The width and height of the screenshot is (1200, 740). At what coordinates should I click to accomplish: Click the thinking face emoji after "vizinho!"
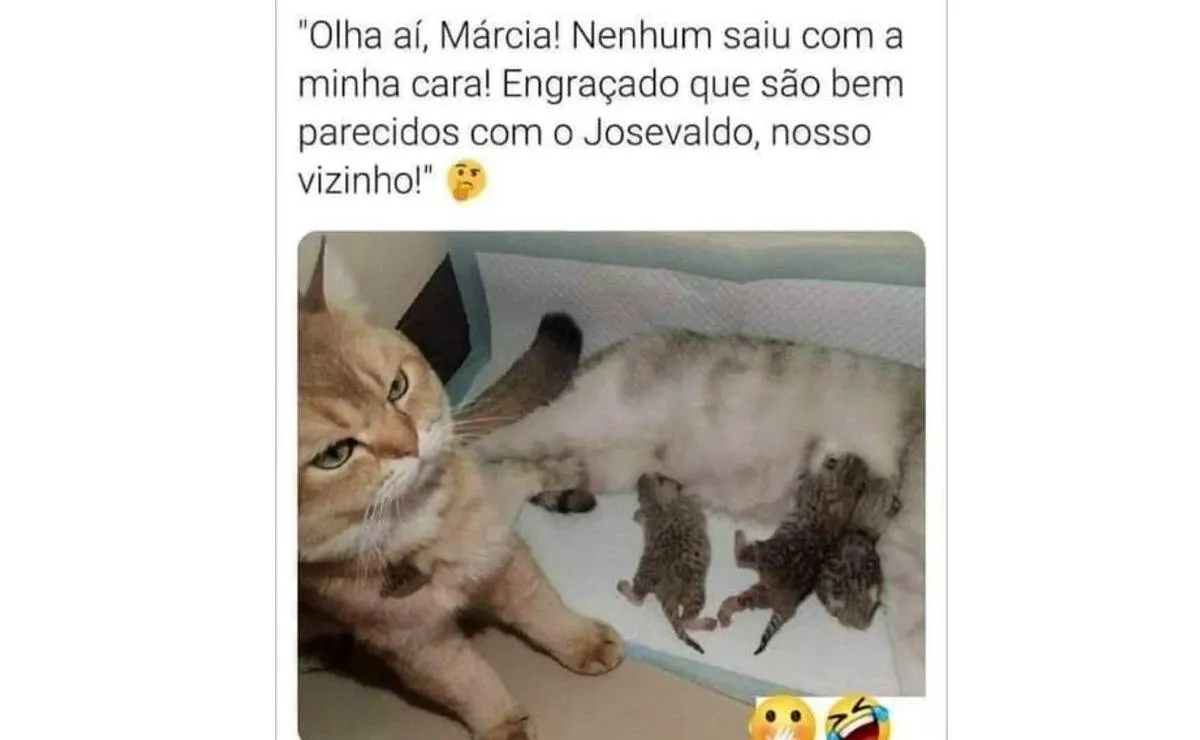point(467,180)
